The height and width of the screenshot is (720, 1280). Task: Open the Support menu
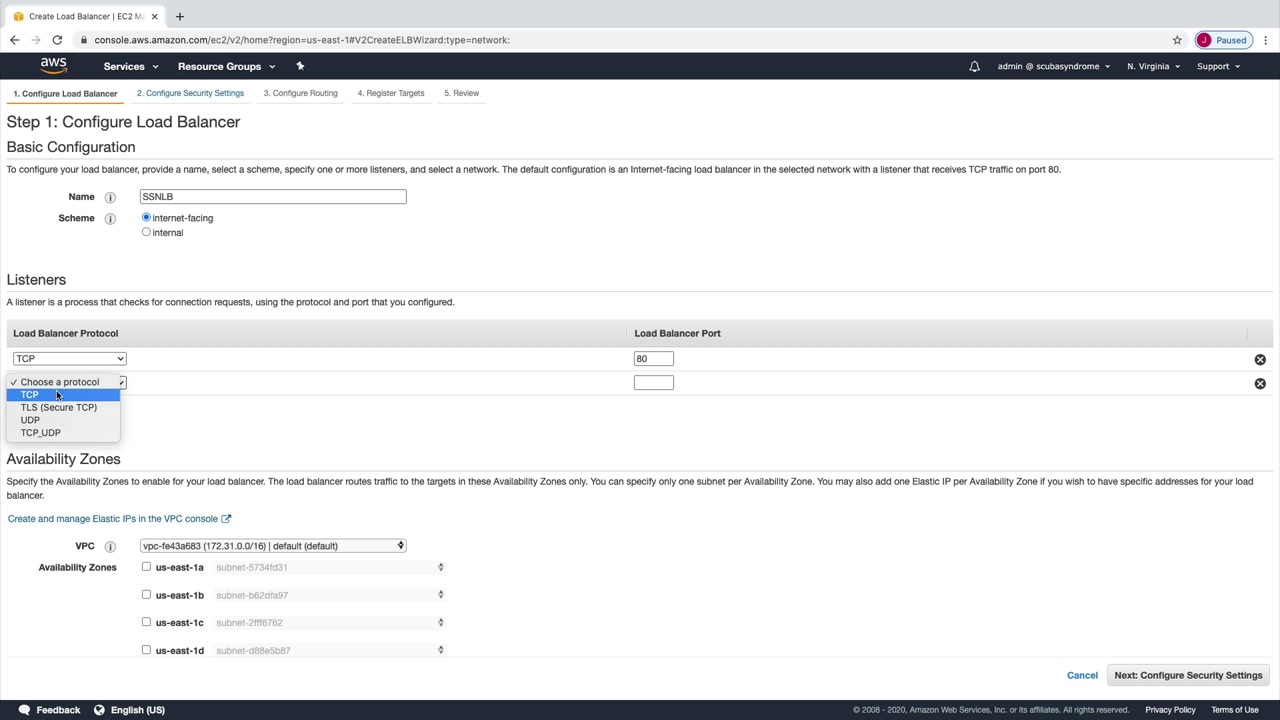(x=1218, y=67)
